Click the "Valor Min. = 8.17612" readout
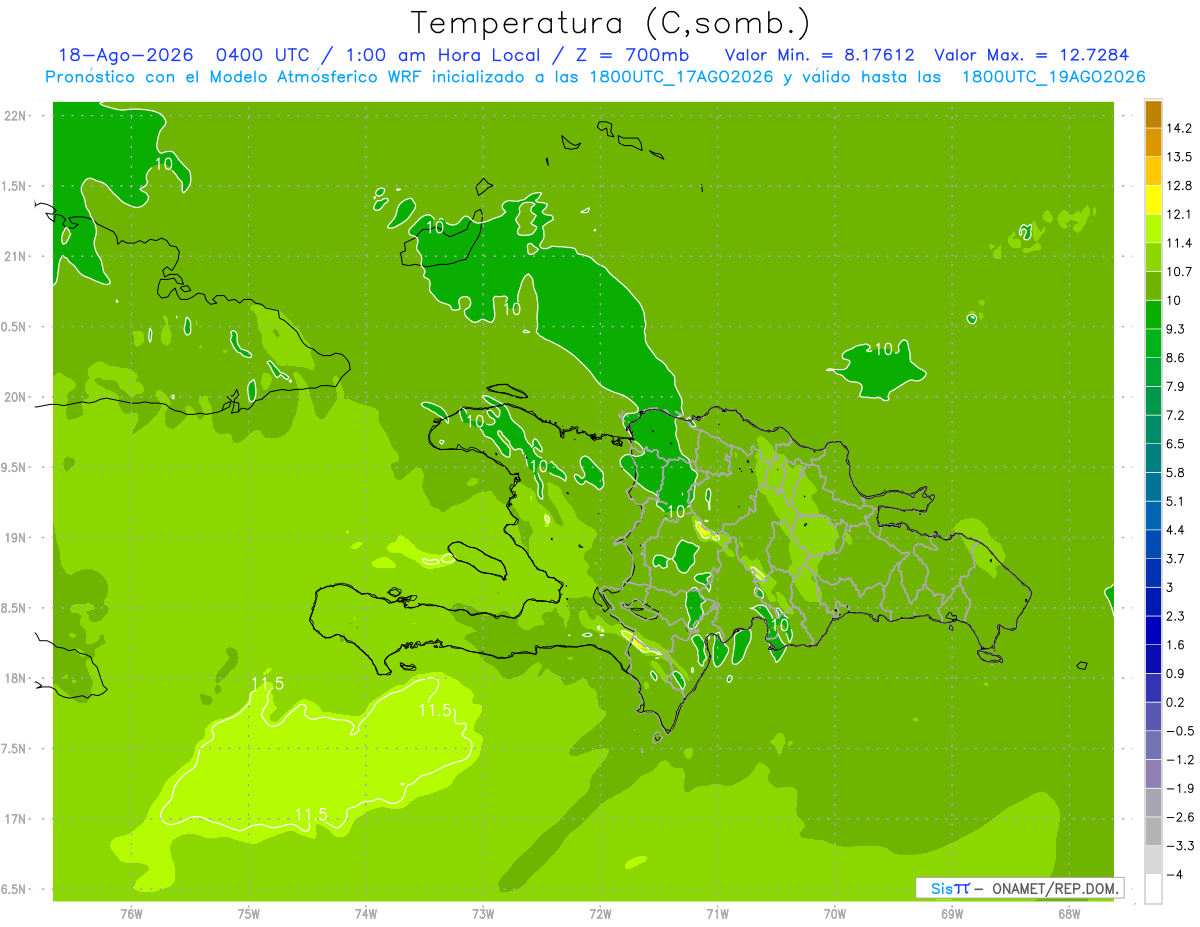The height and width of the screenshot is (927, 1200). pos(819,55)
